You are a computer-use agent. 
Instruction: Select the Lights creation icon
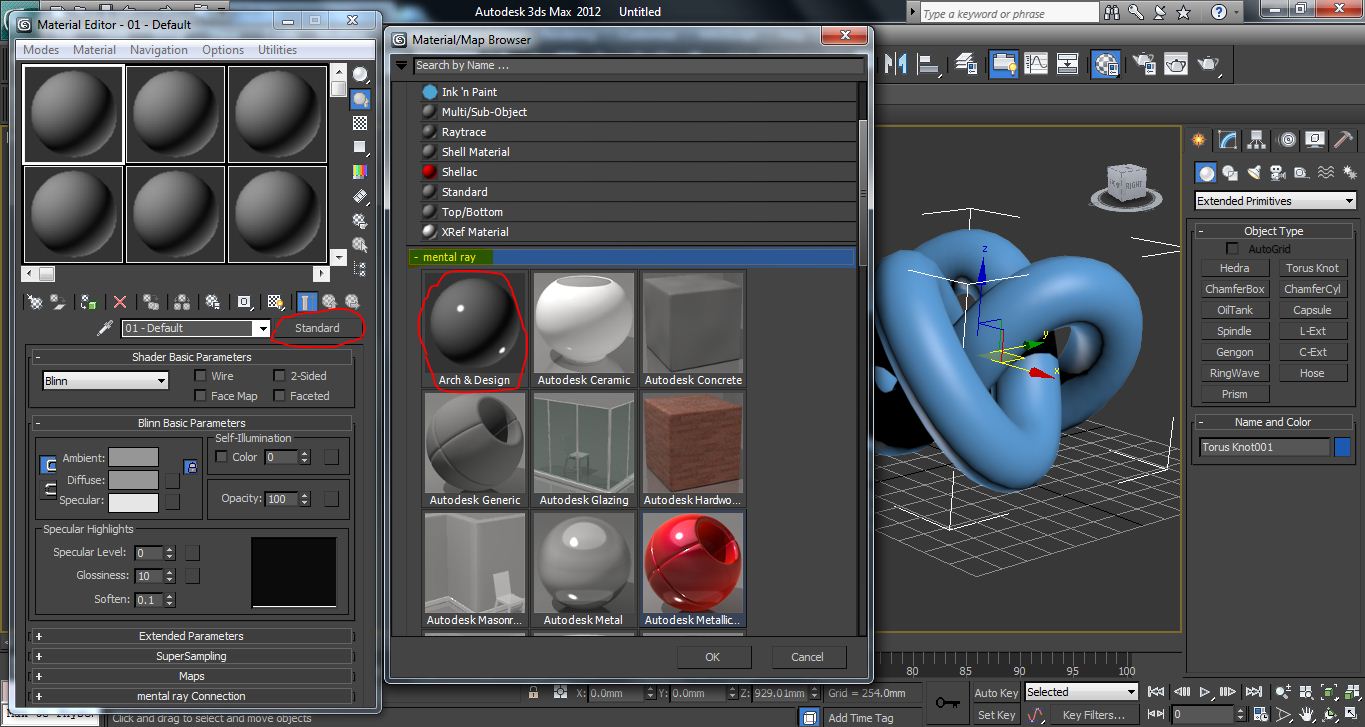click(x=1254, y=172)
